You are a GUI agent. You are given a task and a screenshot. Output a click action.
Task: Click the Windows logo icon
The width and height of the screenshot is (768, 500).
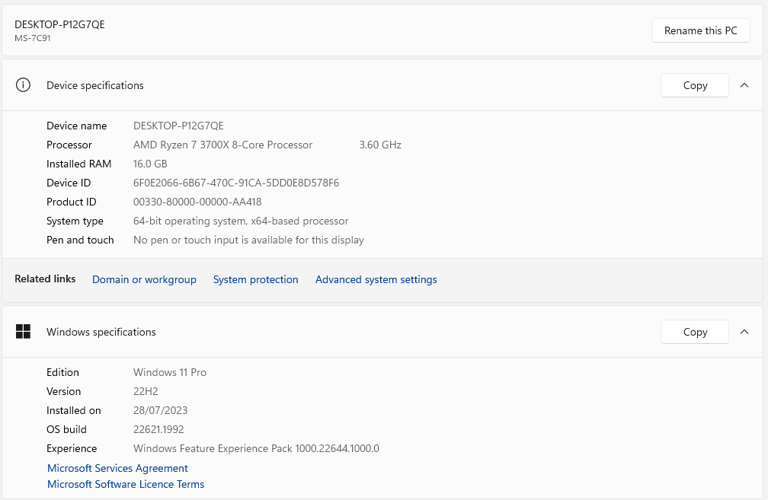click(23, 332)
